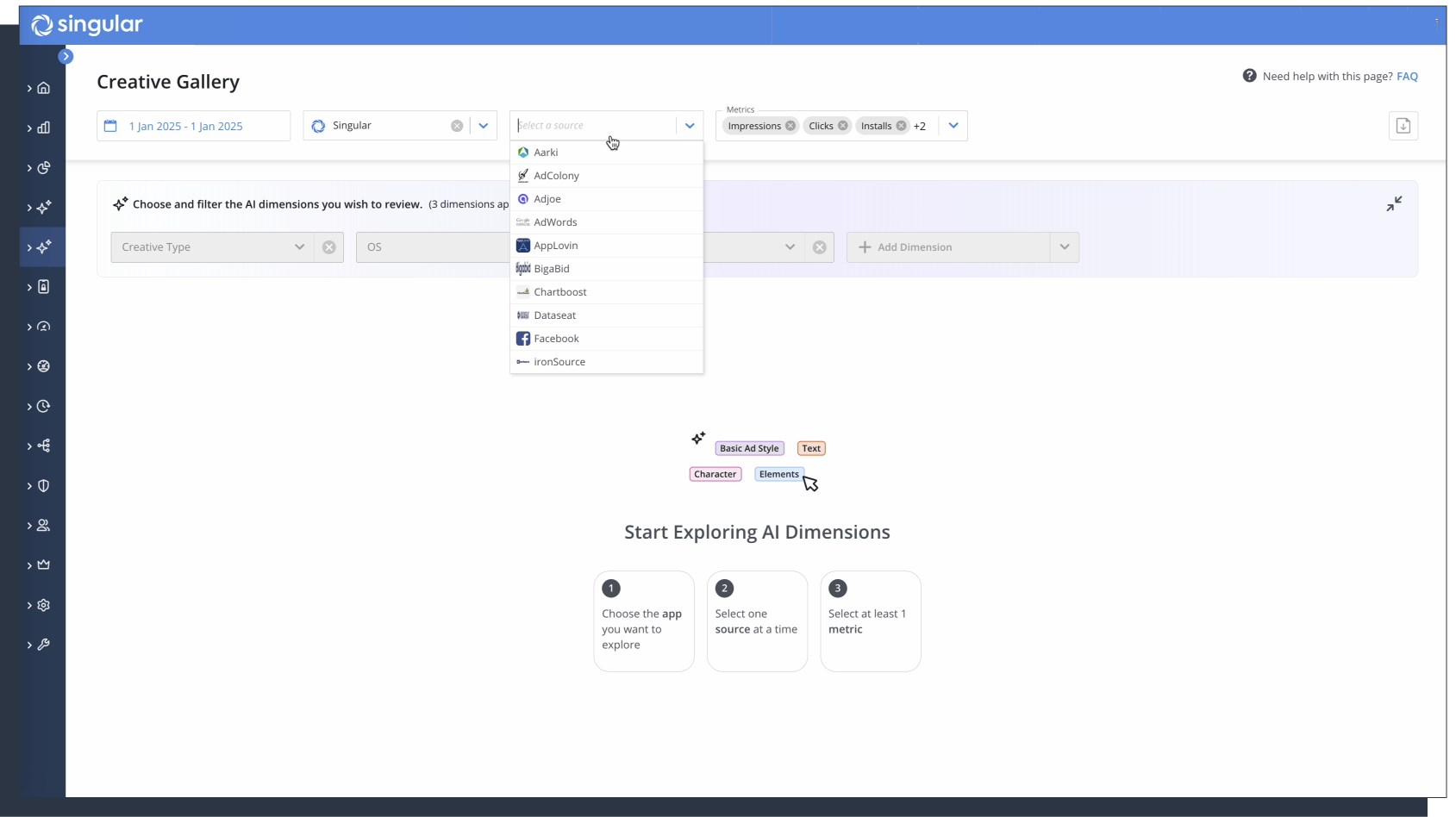Open the speedometer gauge sidebar icon
The height and width of the screenshot is (817, 1456).
pyautogui.click(x=44, y=327)
